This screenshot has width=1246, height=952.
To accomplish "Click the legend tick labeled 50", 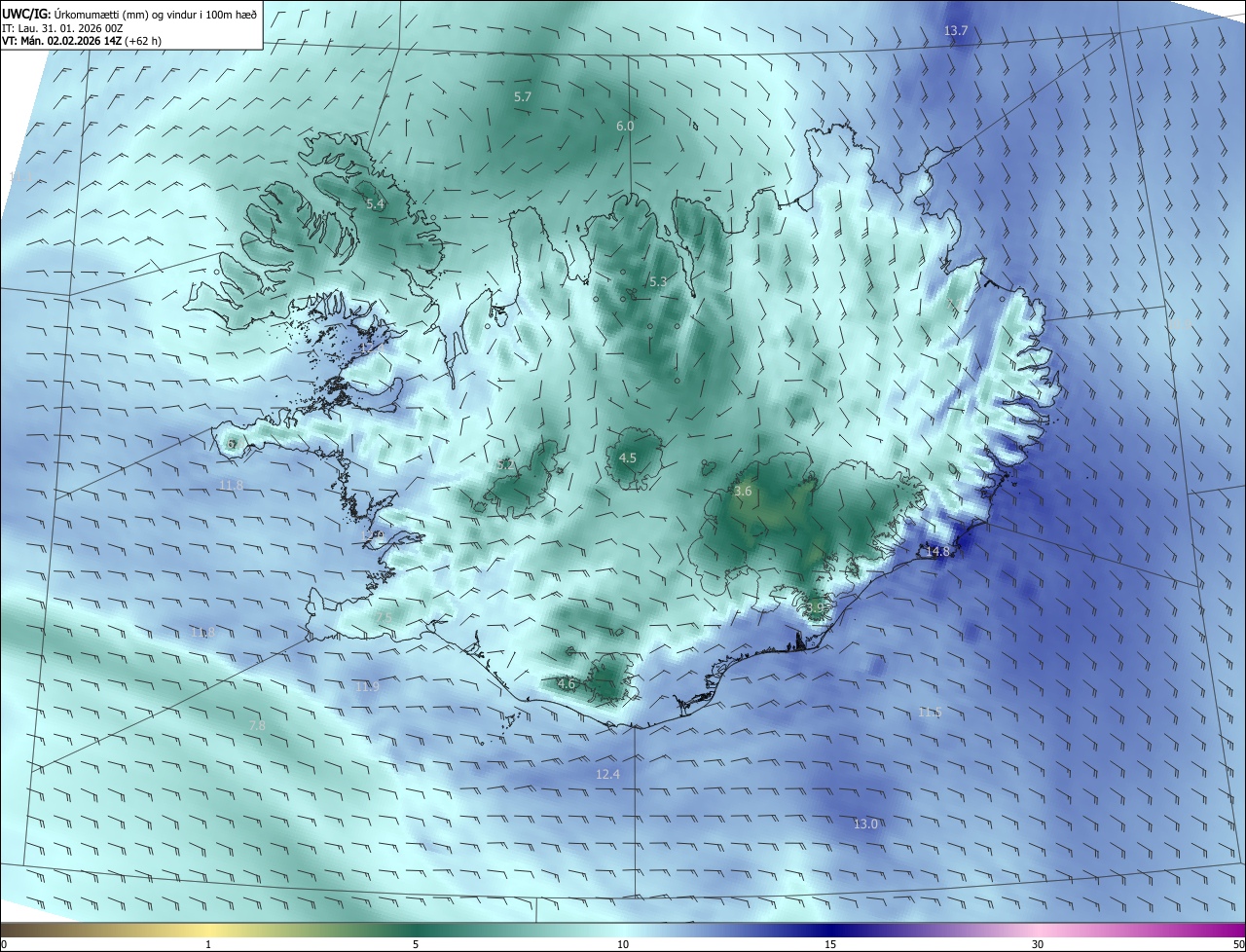I will tap(1239, 944).
